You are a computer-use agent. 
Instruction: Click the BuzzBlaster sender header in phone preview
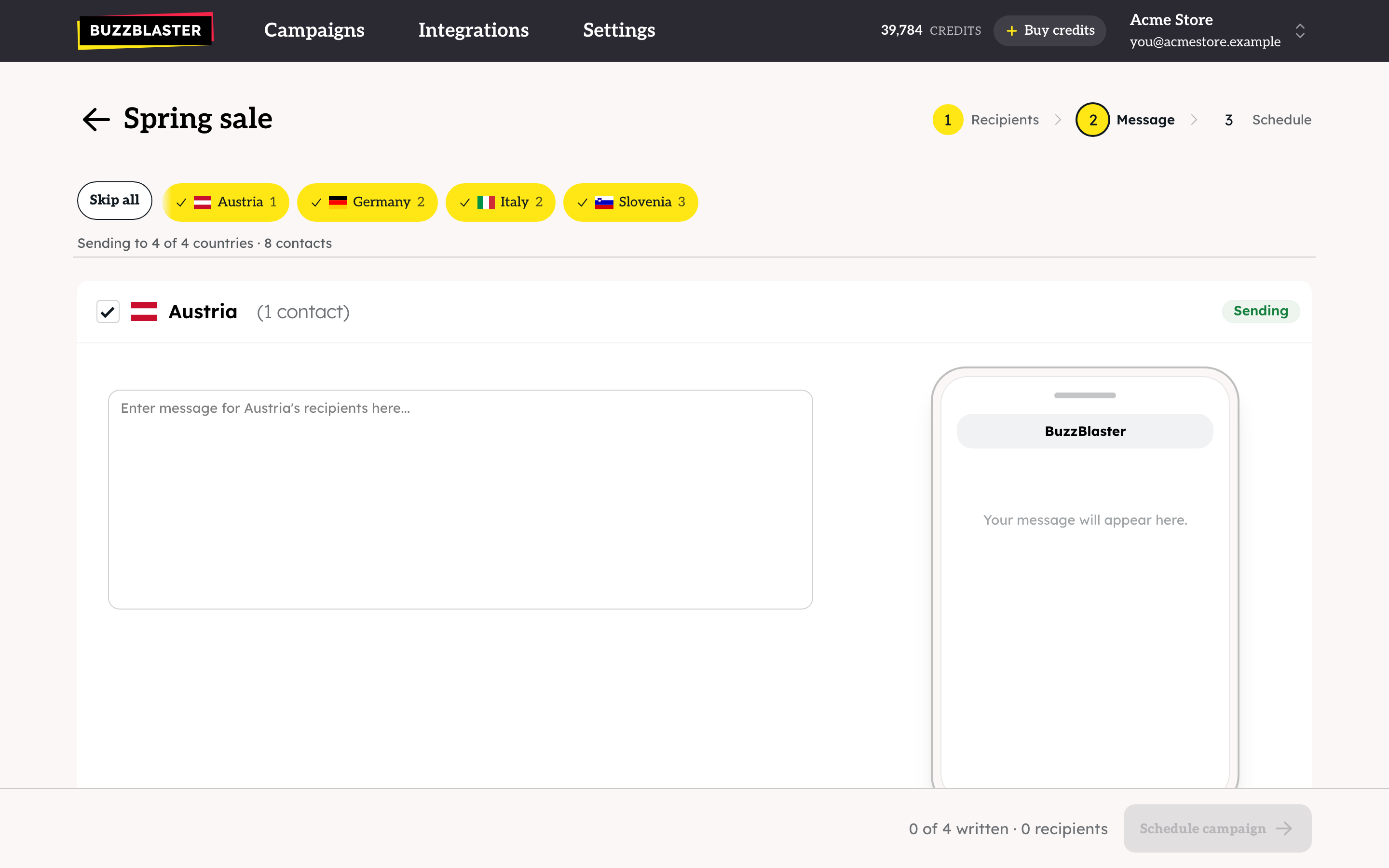[1085, 431]
